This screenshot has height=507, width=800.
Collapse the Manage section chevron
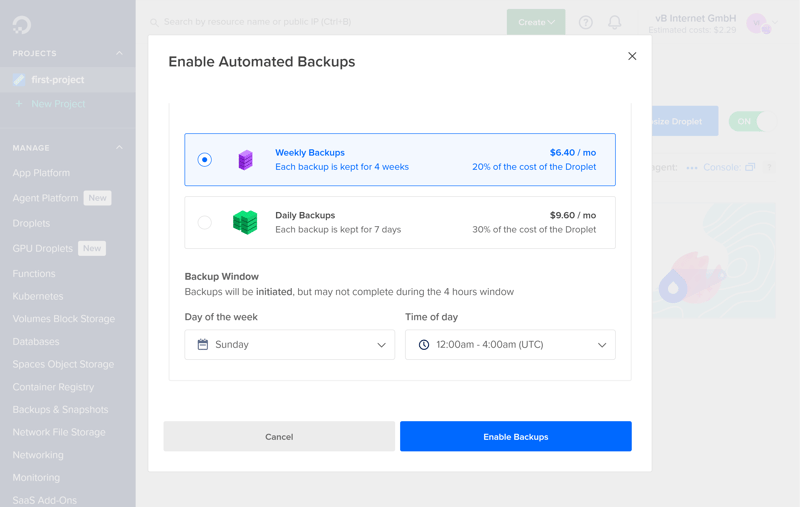coord(119,148)
